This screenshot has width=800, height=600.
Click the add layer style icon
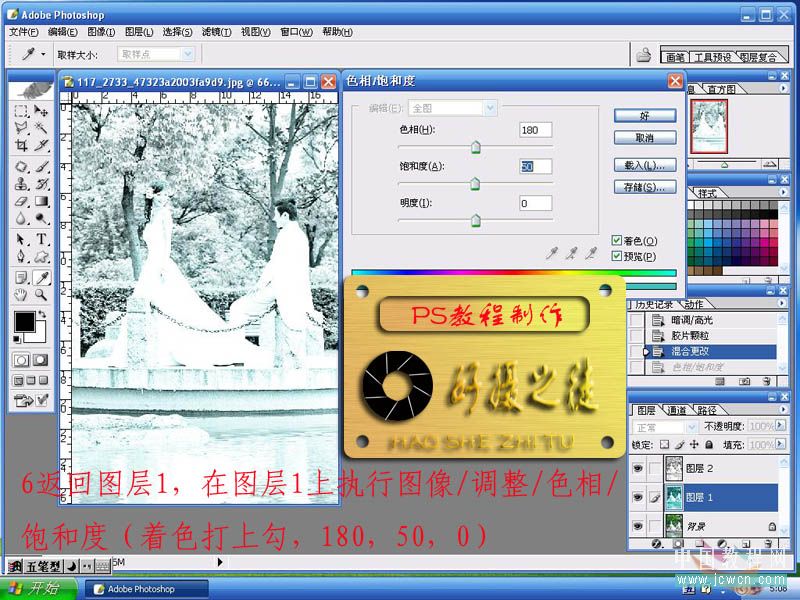click(x=658, y=544)
